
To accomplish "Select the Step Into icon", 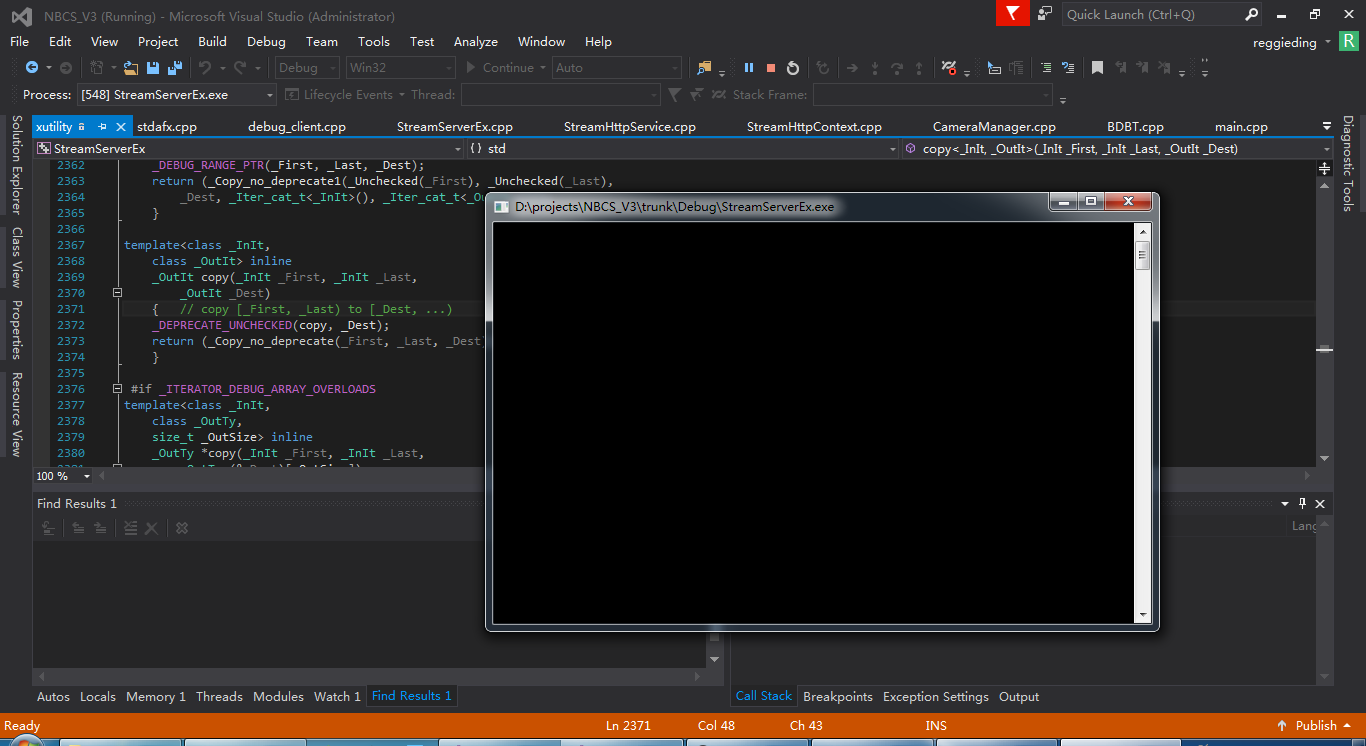I will (x=875, y=68).
